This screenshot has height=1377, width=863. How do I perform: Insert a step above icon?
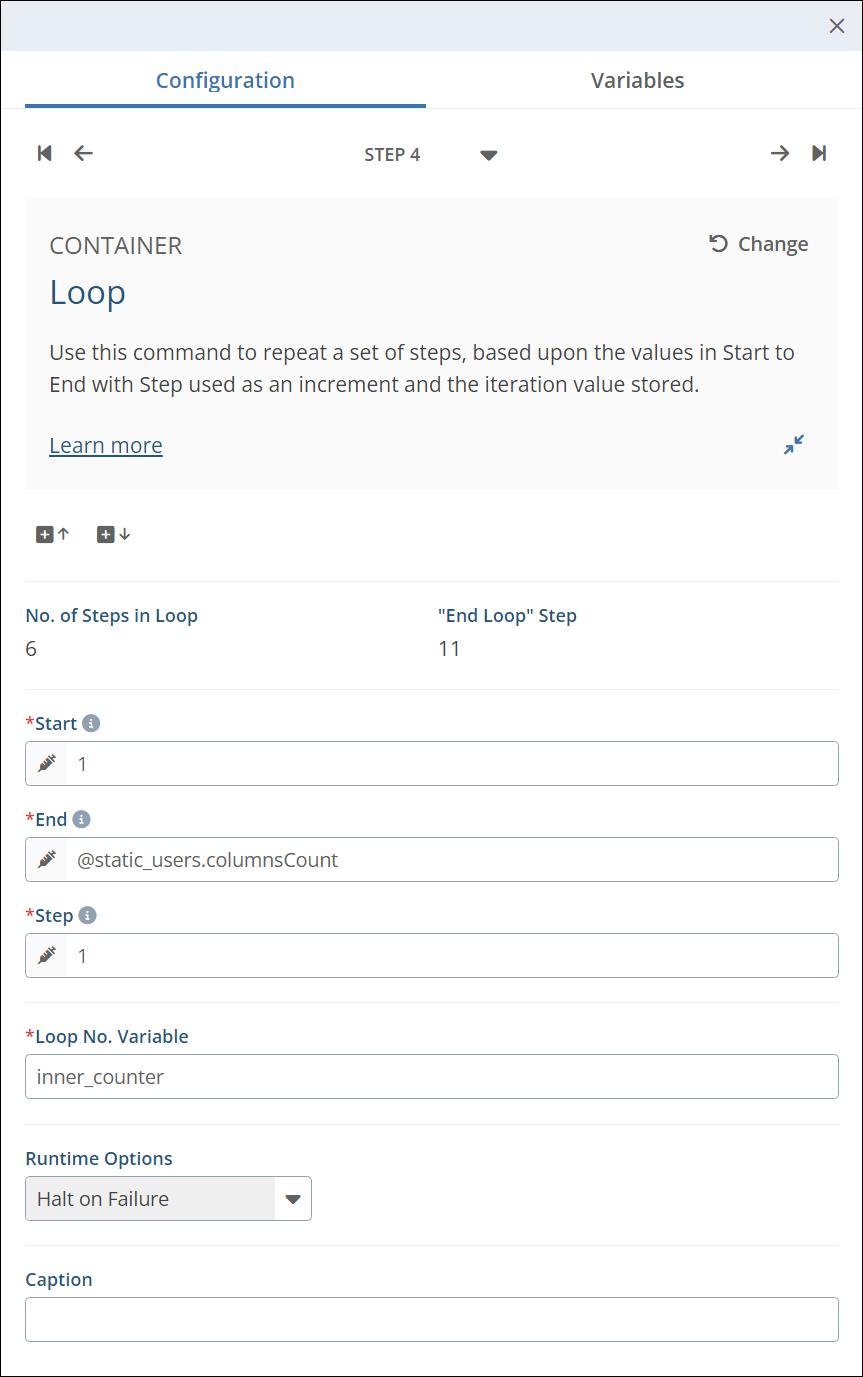53,534
